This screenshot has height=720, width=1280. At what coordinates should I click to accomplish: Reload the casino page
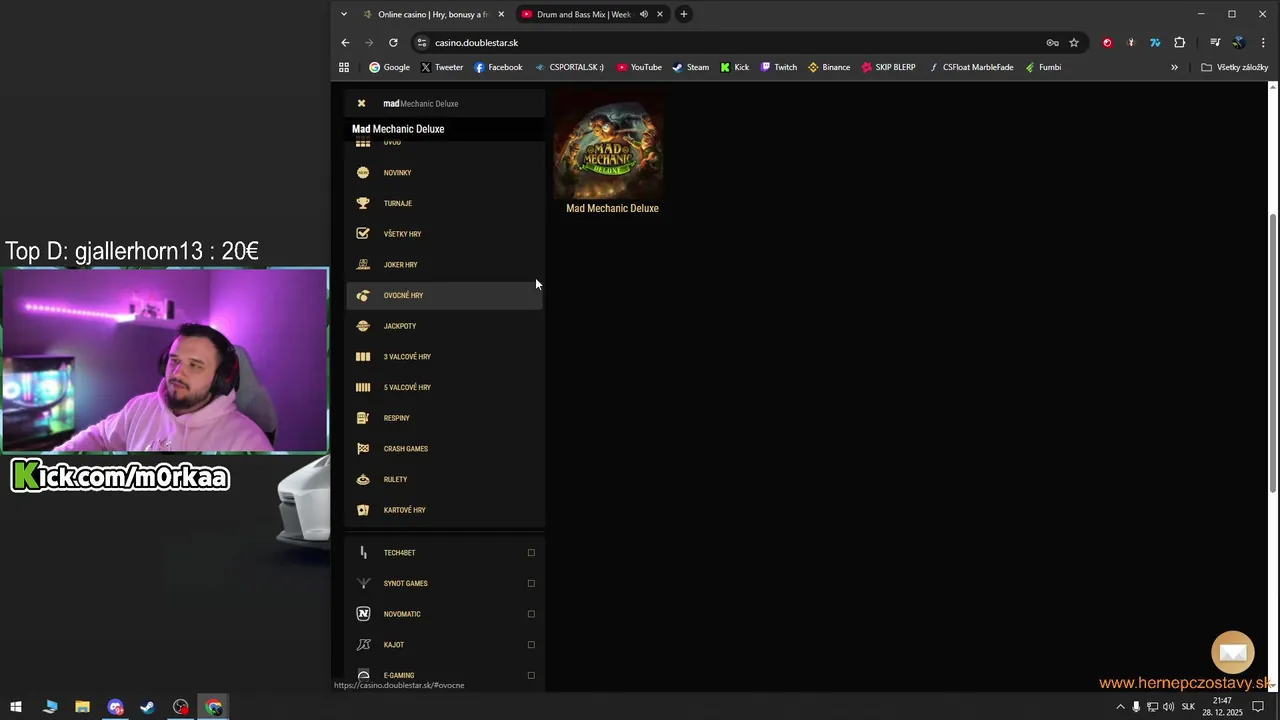pos(393,43)
